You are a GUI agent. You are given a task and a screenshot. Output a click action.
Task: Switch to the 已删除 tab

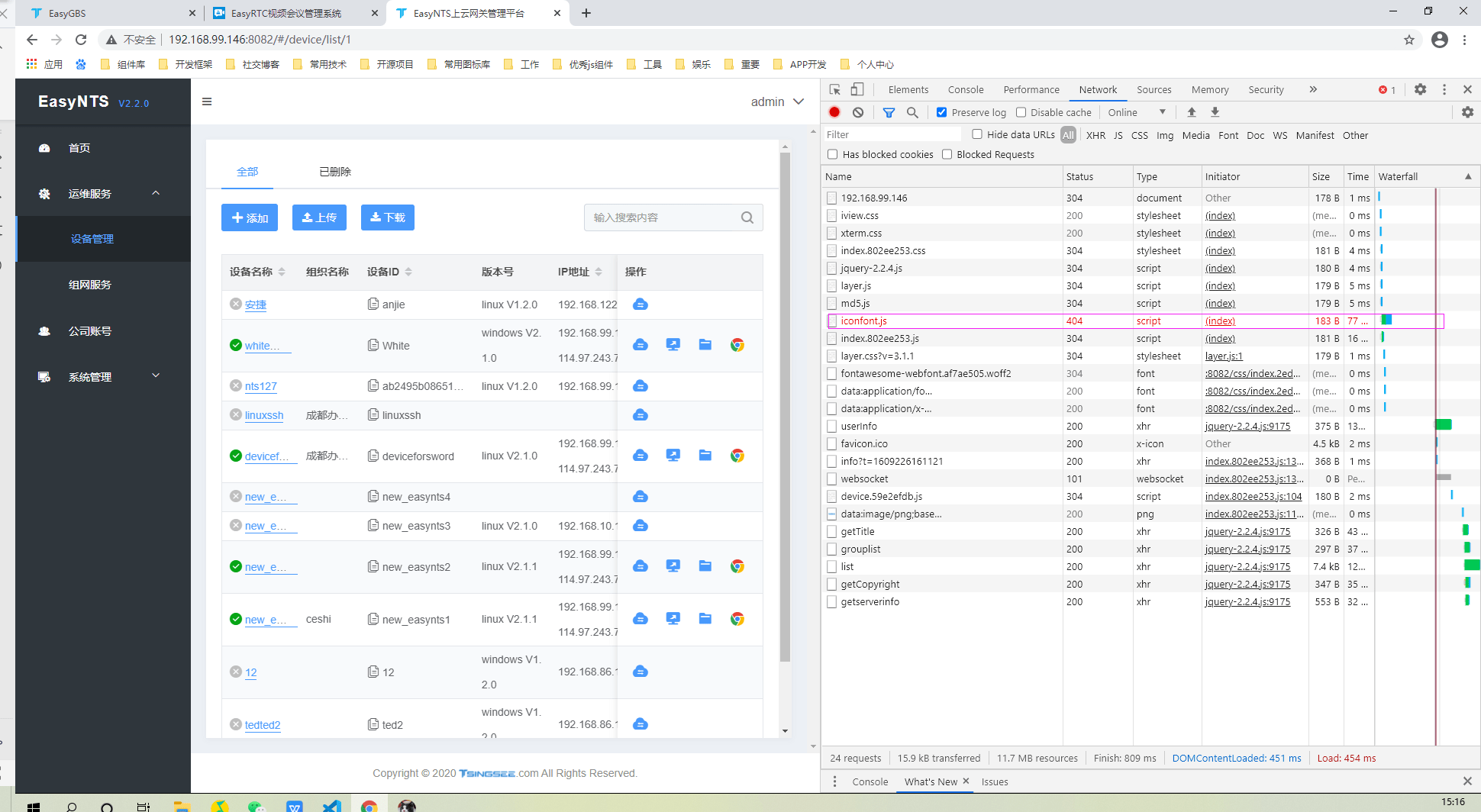point(335,172)
